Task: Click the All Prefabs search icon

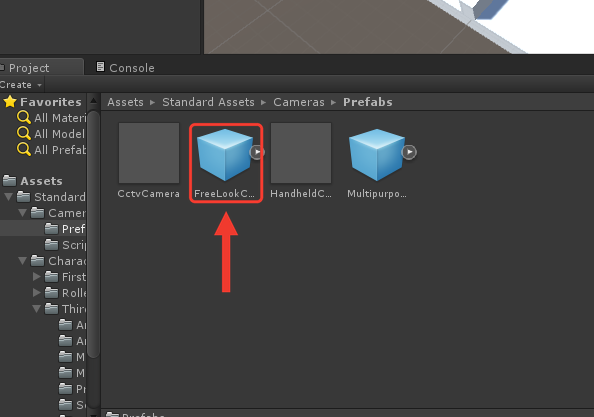Action: coord(23,149)
